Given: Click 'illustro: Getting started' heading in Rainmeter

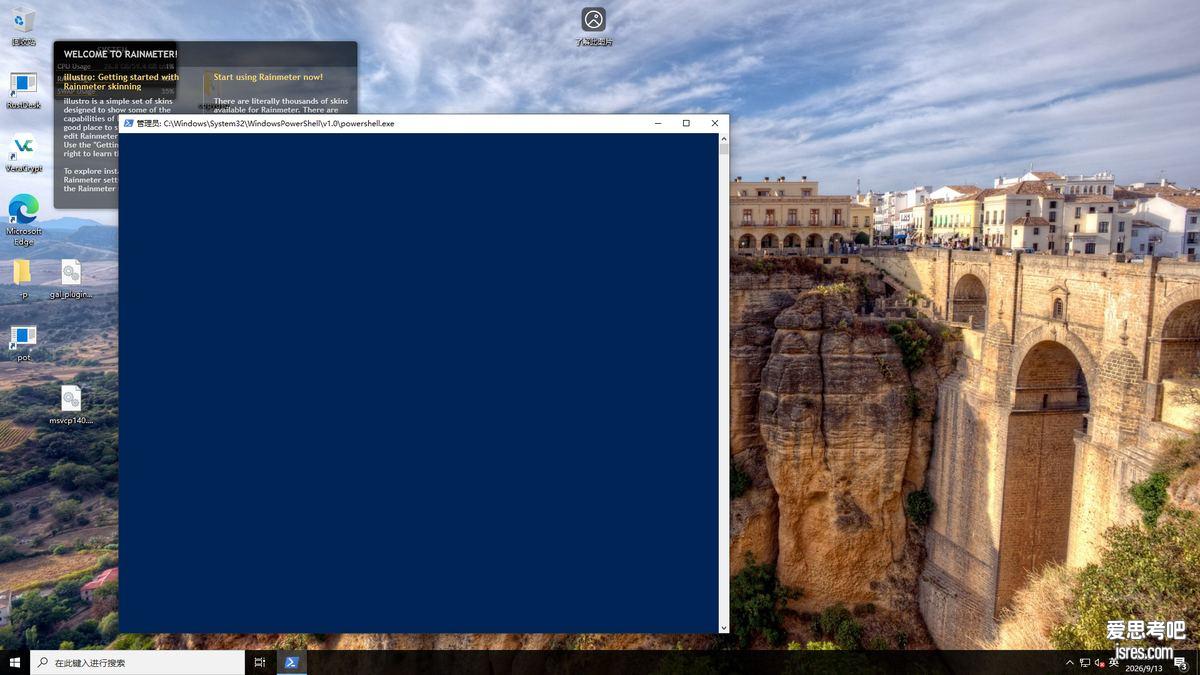Looking at the screenshot, I should coord(121,82).
